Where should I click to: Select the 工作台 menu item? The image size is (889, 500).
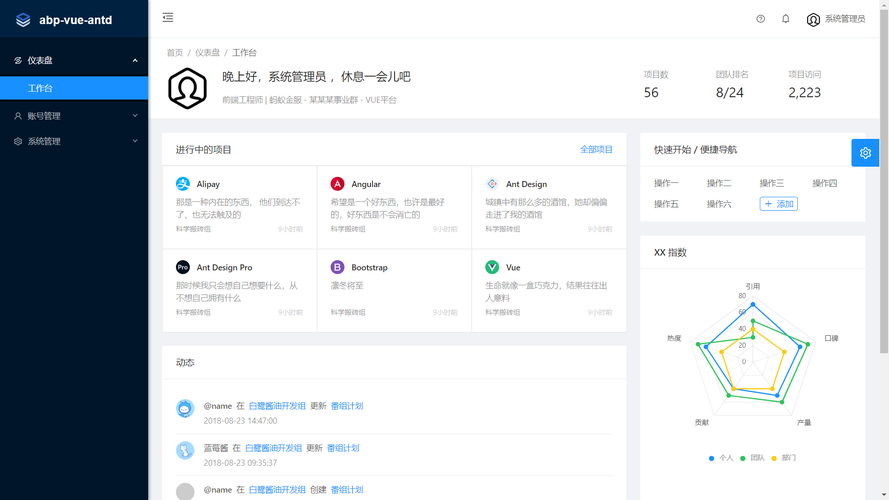(x=74, y=88)
